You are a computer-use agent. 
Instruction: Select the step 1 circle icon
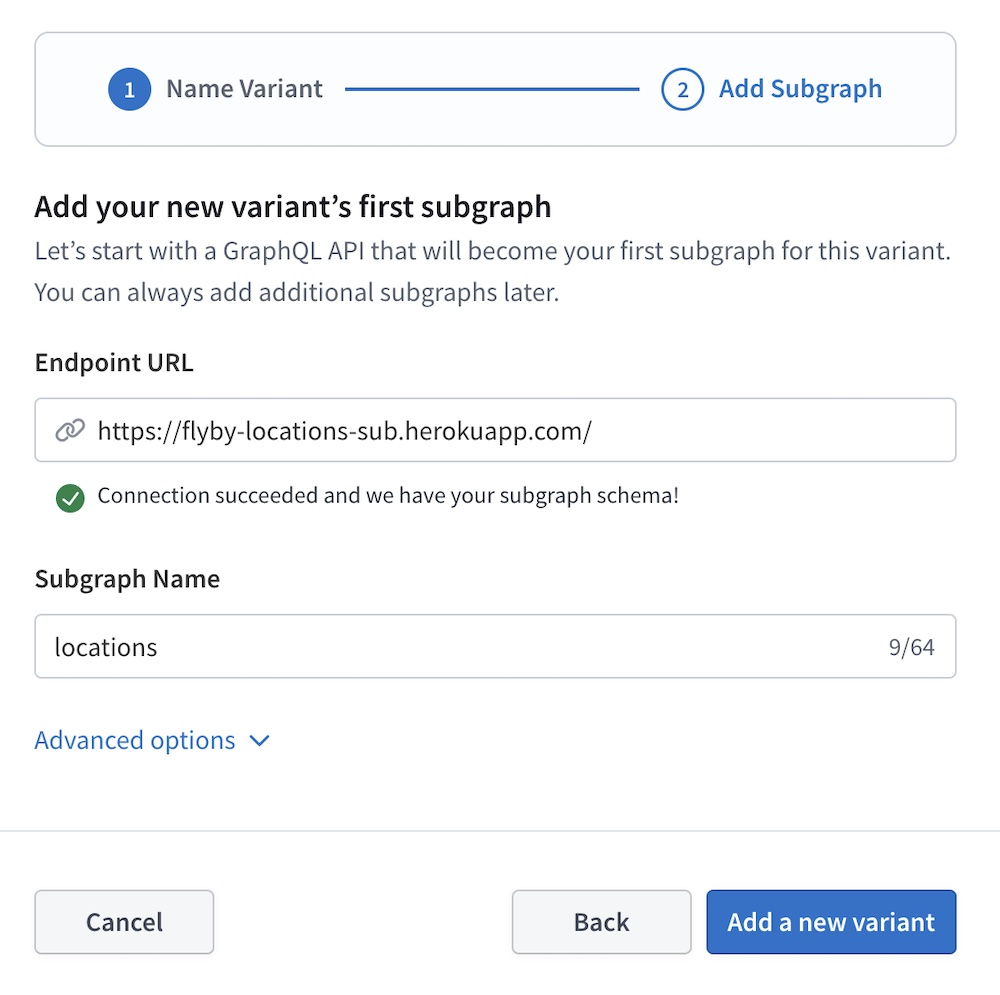click(129, 89)
